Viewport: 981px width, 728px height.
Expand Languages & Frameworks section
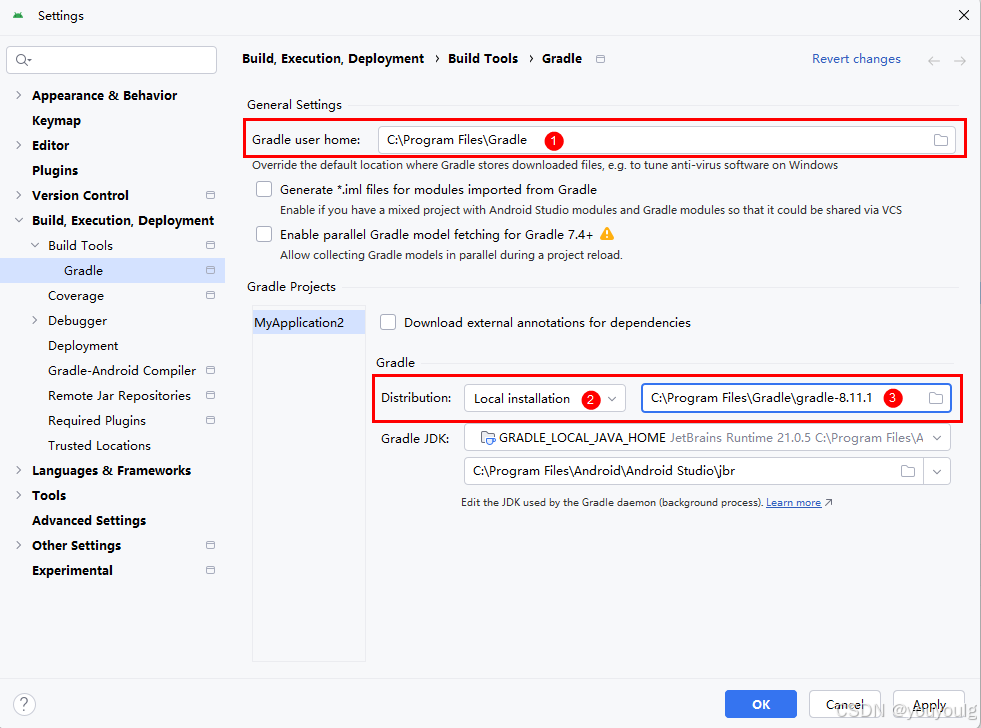coord(18,470)
